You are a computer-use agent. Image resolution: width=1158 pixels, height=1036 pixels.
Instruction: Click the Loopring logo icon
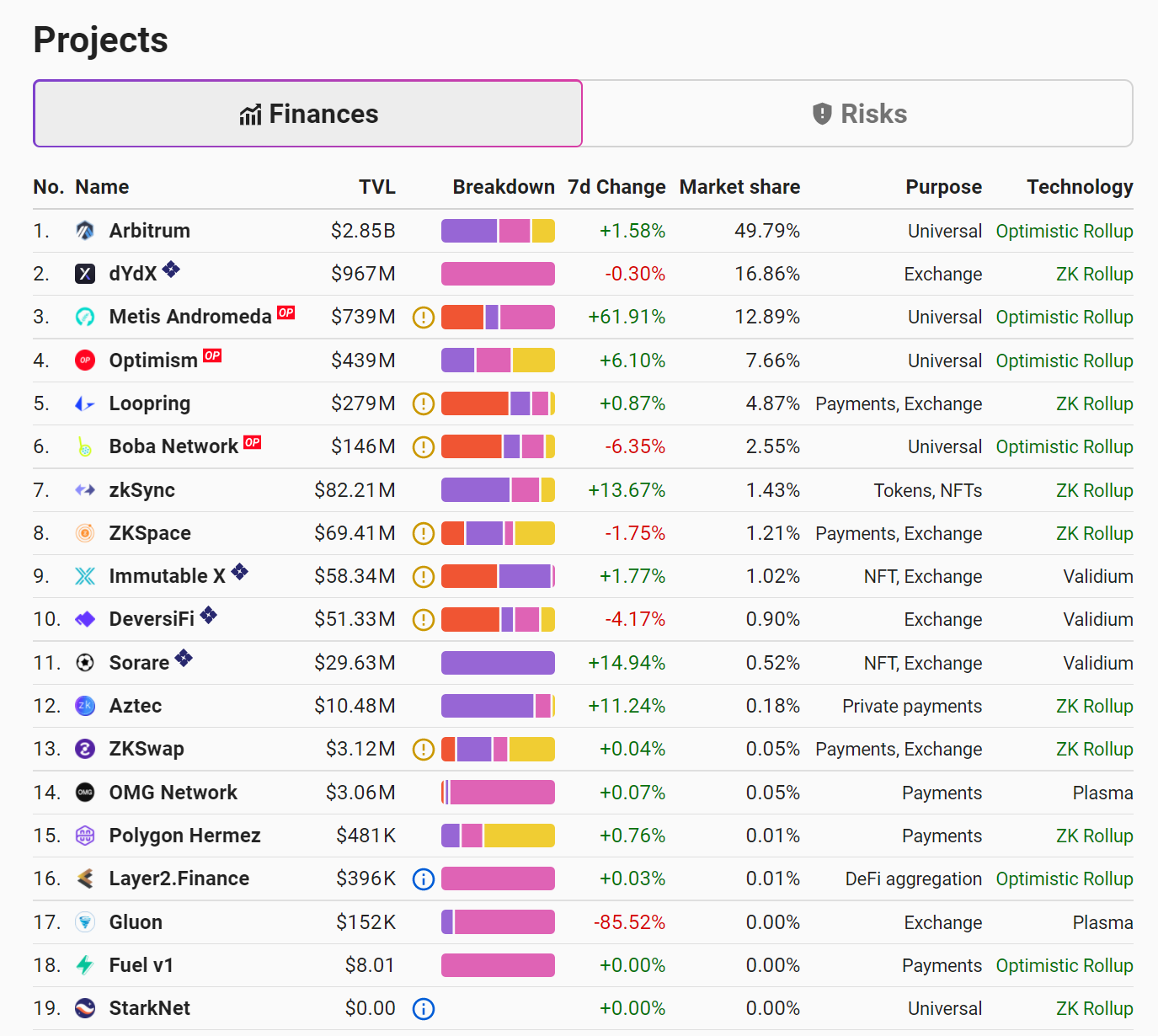[x=85, y=403]
